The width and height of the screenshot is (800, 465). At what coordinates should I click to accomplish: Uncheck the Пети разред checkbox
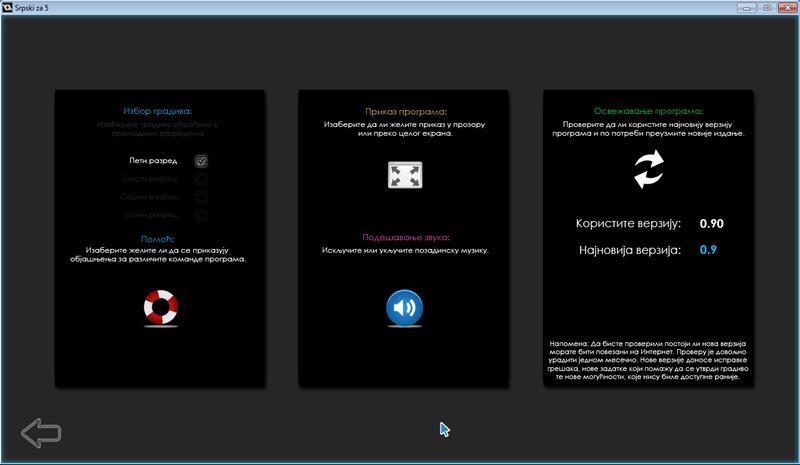[201, 161]
